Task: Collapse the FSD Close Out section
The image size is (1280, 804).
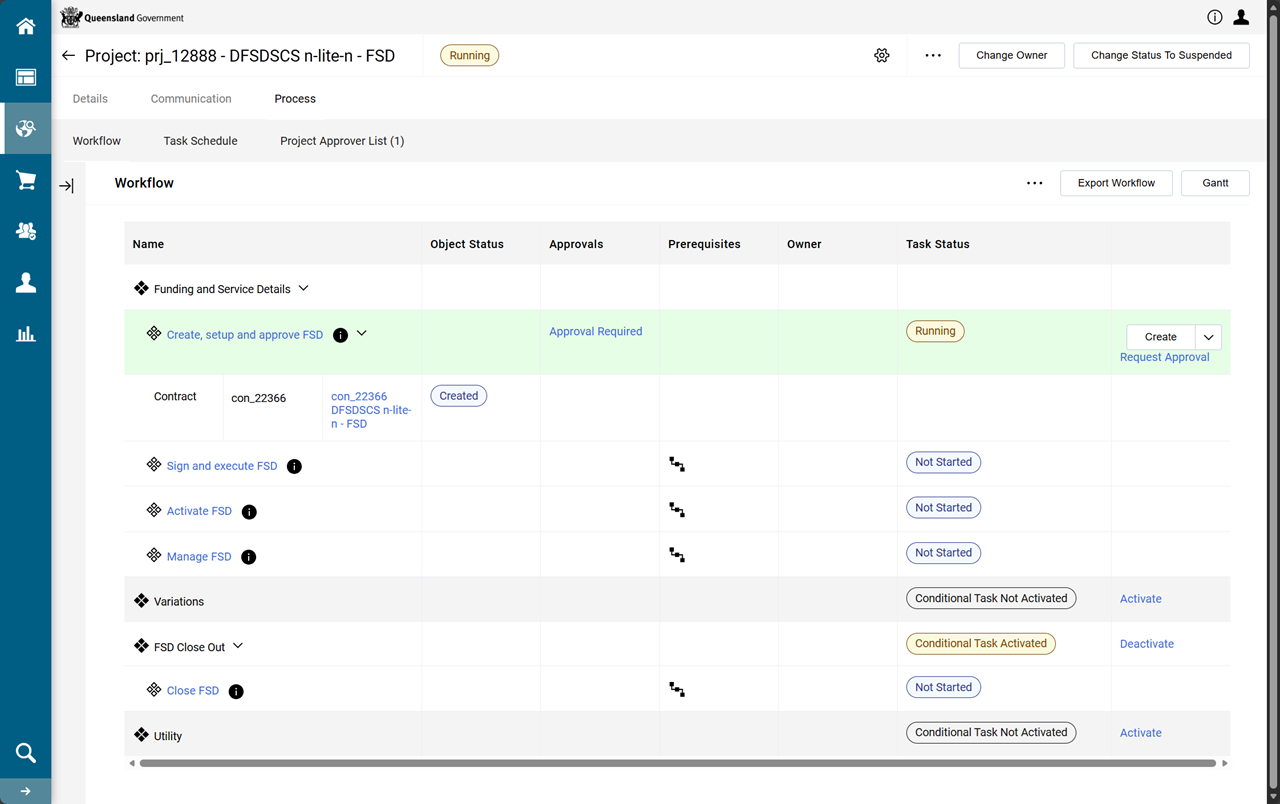Action: point(238,646)
